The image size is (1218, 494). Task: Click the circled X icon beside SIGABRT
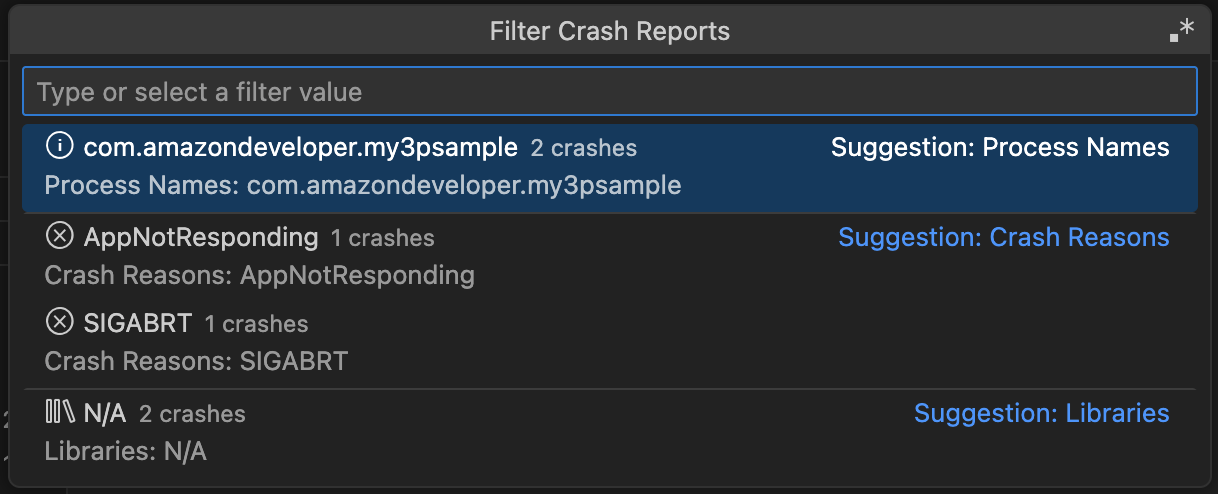[60, 323]
